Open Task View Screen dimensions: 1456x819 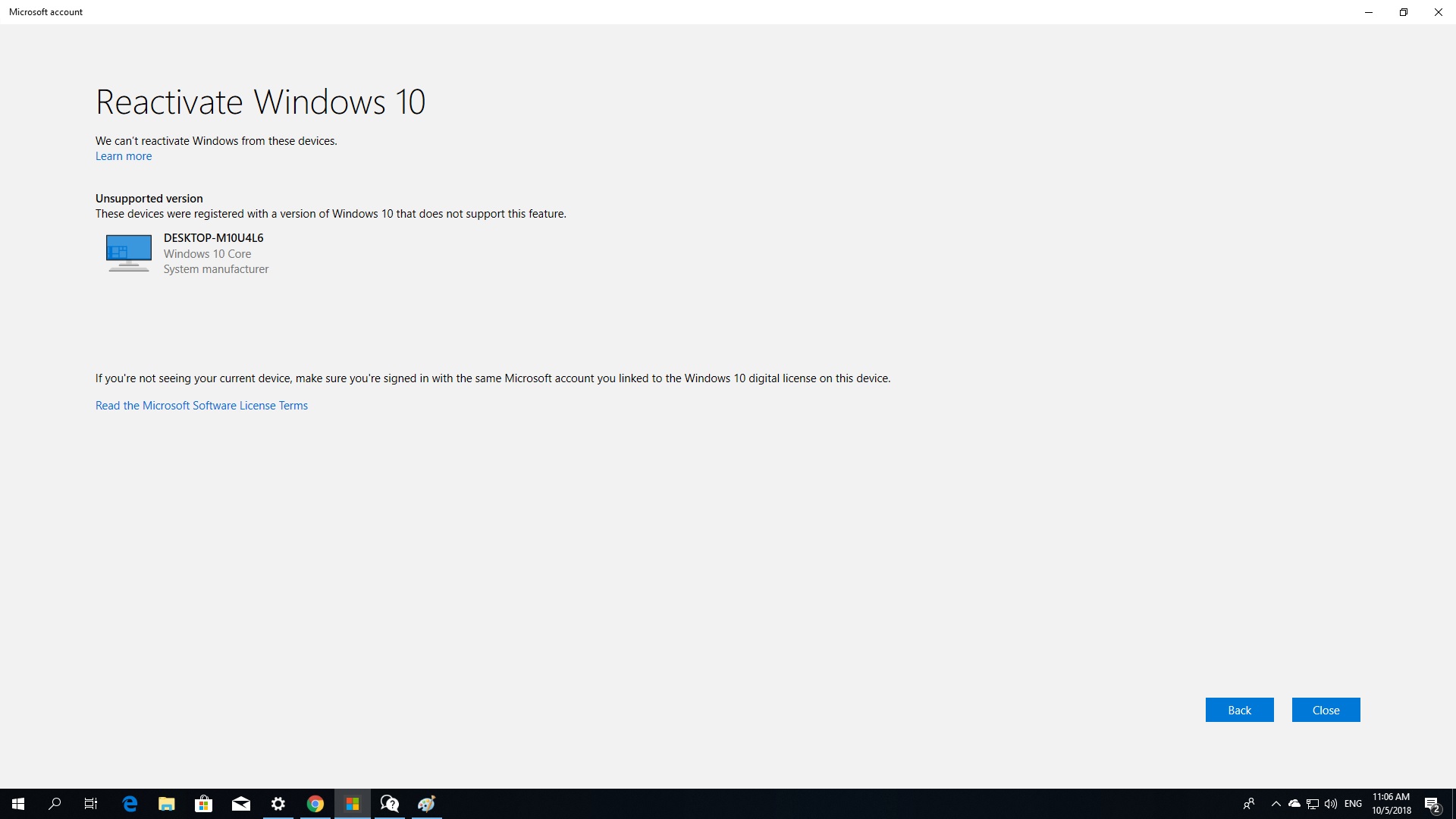pos(91,804)
